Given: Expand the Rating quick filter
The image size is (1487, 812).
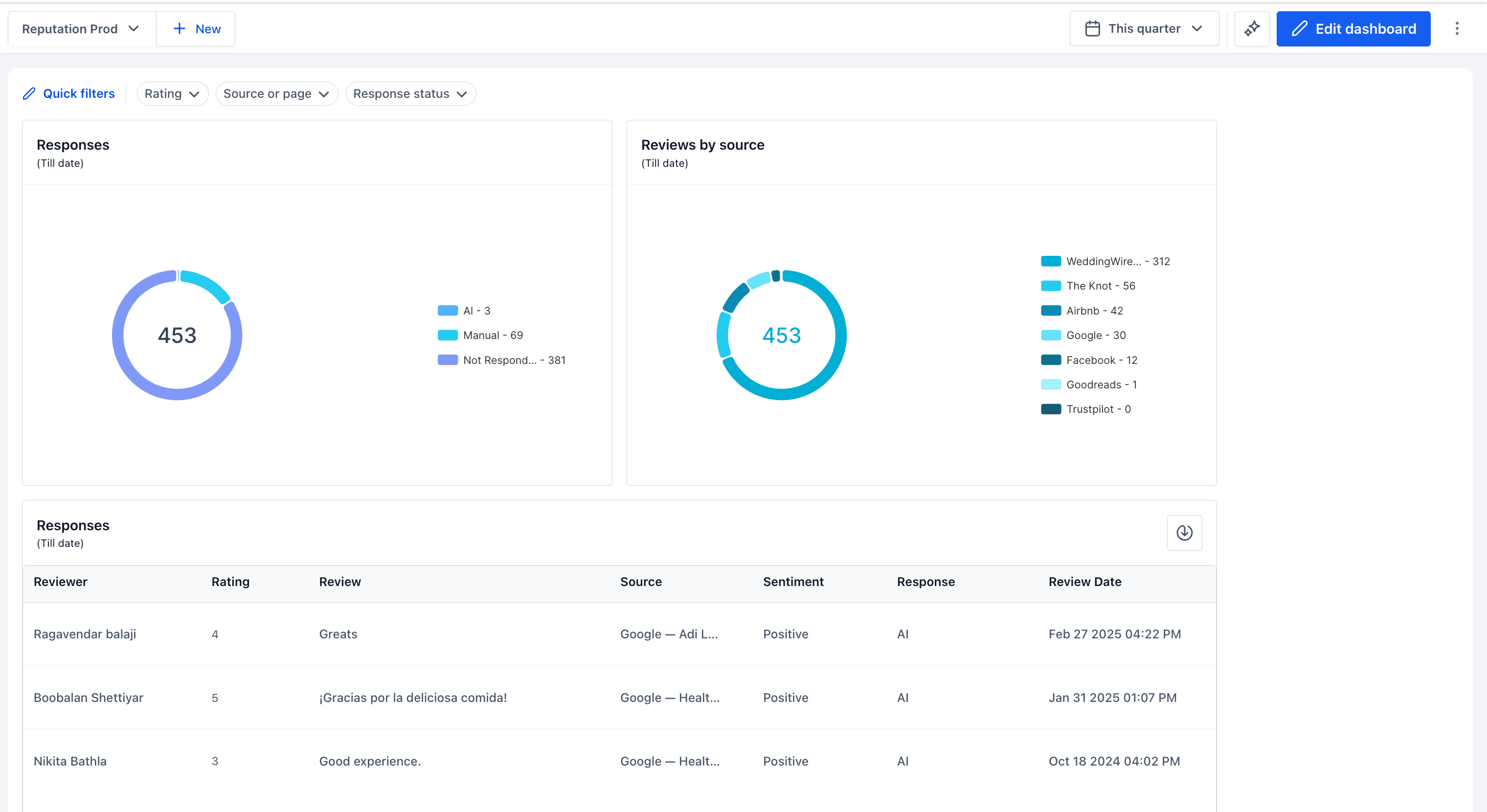Looking at the screenshot, I should (172, 93).
